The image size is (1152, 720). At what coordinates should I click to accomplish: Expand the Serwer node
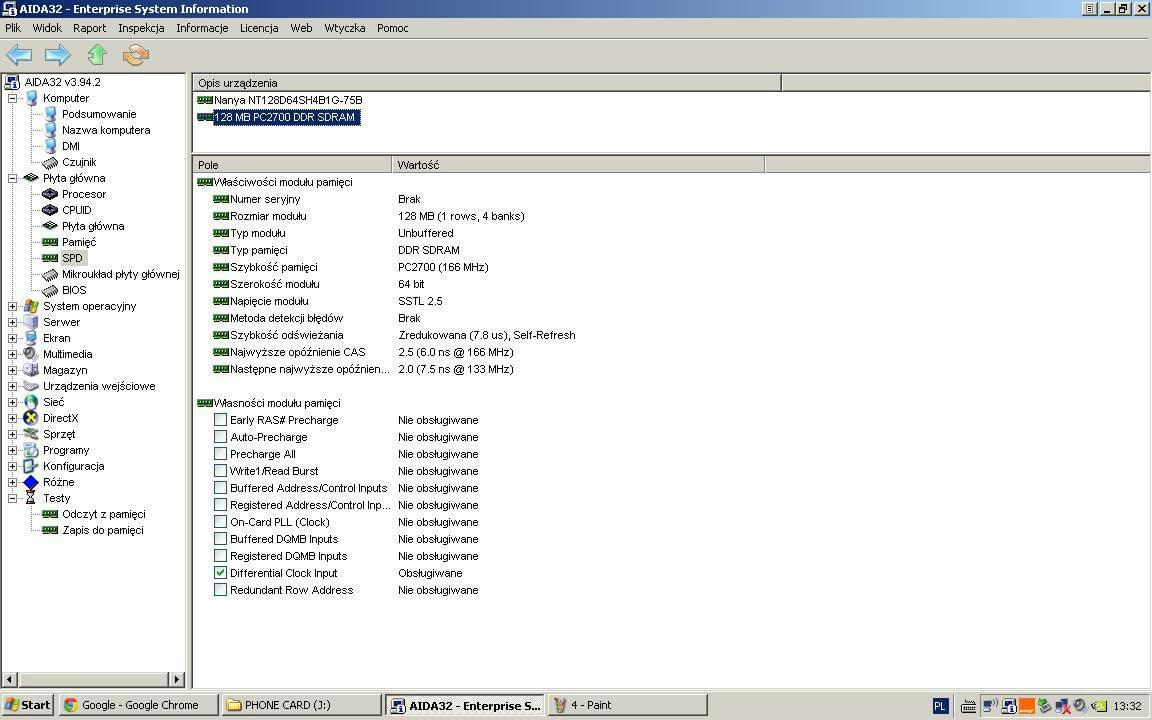click(x=12, y=323)
